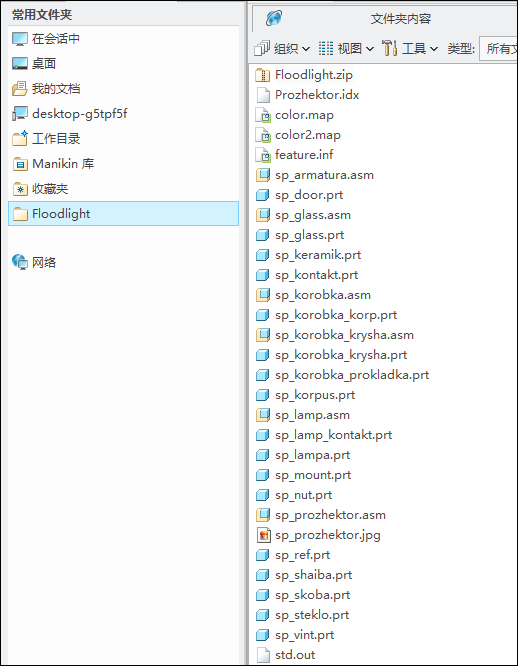Click the sp_armatura.asm assembly icon
This screenshot has height=666, width=518.
(263, 175)
